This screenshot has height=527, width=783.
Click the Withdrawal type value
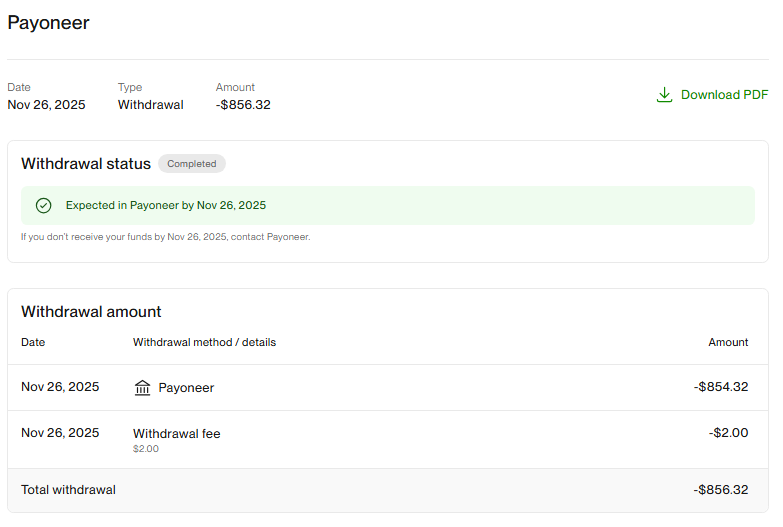click(x=150, y=104)
